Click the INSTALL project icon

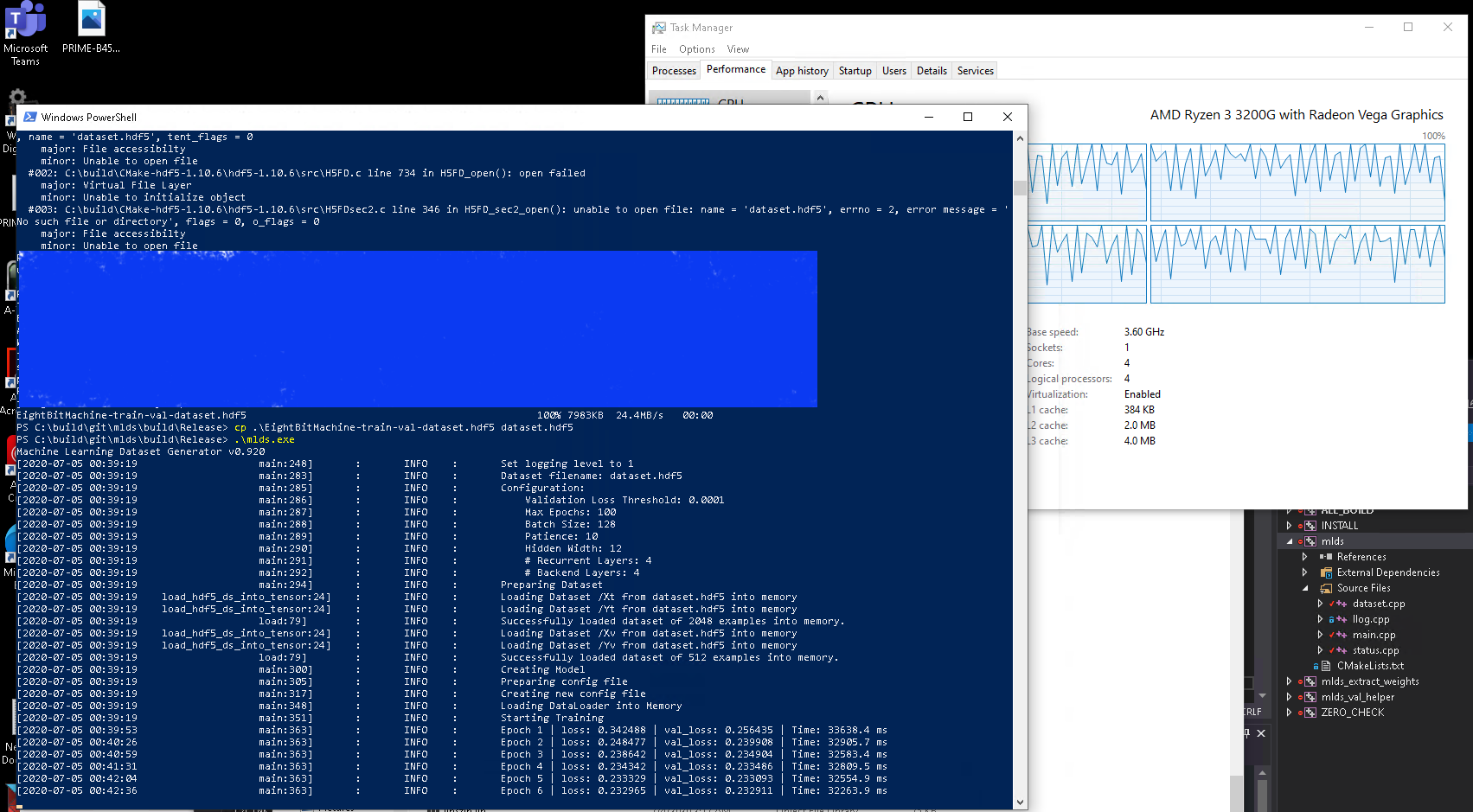(1310, 526)
